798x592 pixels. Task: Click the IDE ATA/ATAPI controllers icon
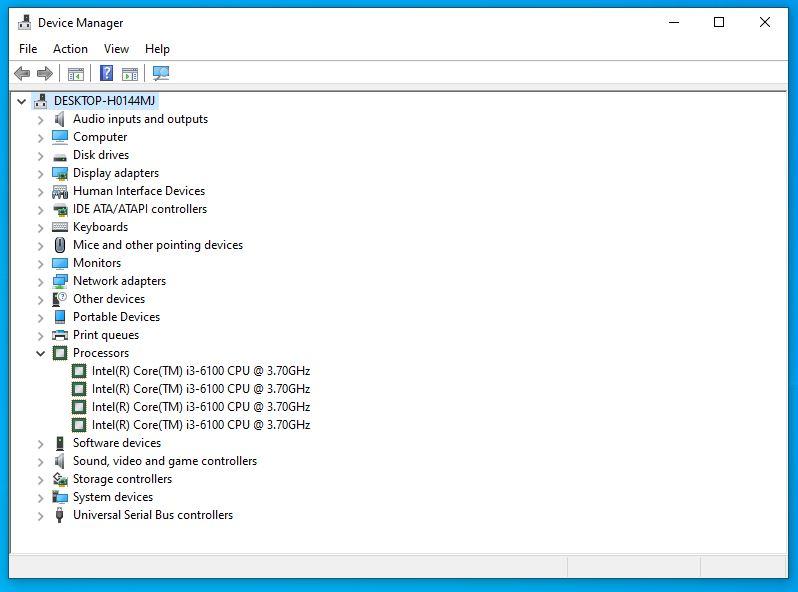pos(60,209)
